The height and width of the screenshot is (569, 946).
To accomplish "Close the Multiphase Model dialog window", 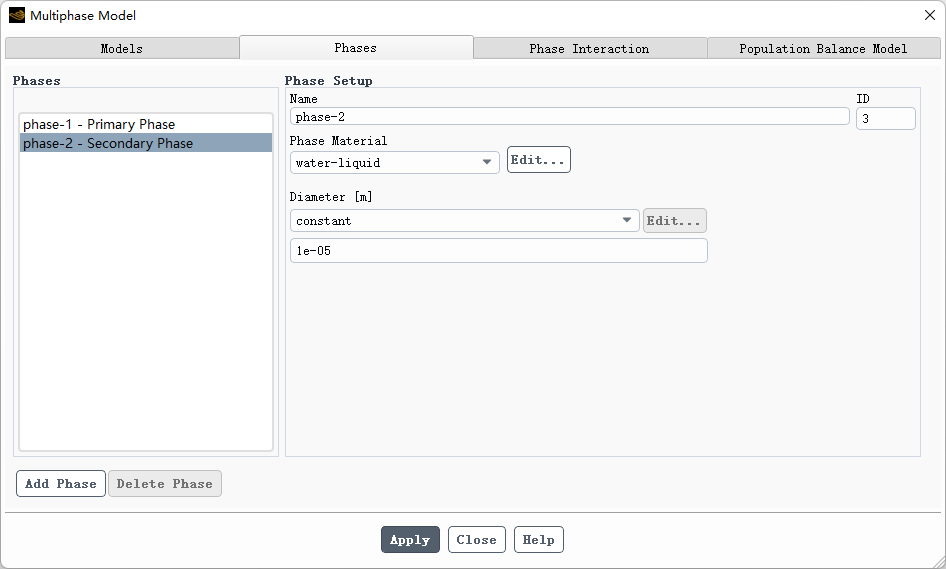I will point(929,15).
